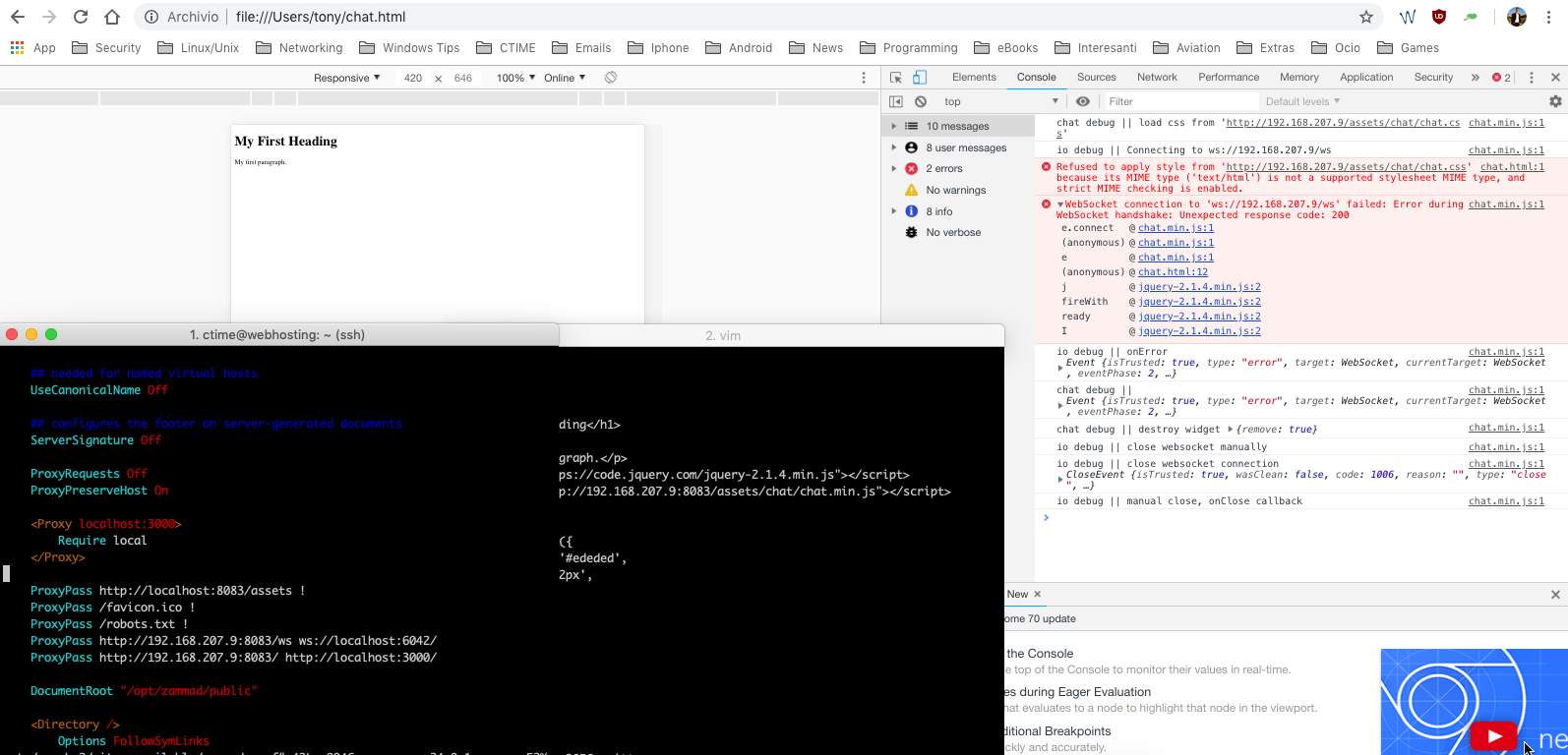
Task: Click the viewport height field 646
Action: 463,78
